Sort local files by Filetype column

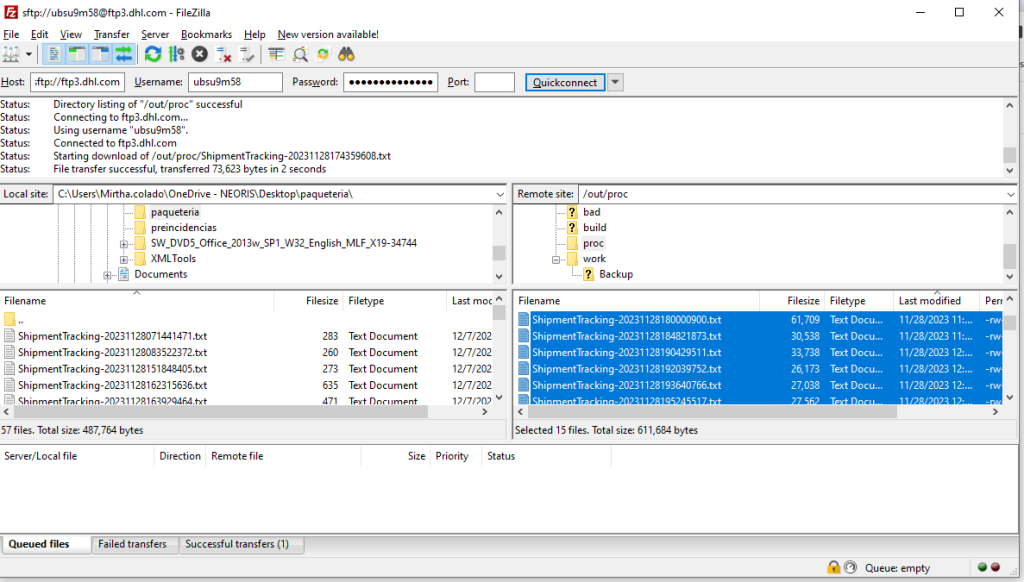[x=394, y=301]
